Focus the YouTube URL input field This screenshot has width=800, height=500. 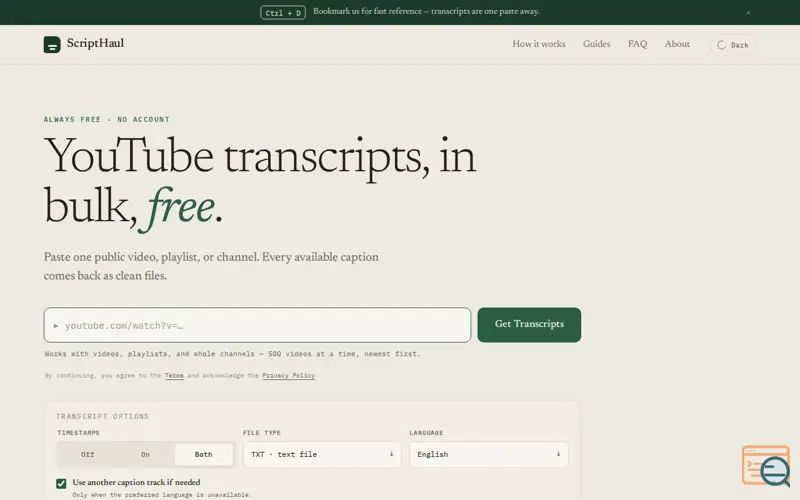pyautogui.click(x=257, y=325)
